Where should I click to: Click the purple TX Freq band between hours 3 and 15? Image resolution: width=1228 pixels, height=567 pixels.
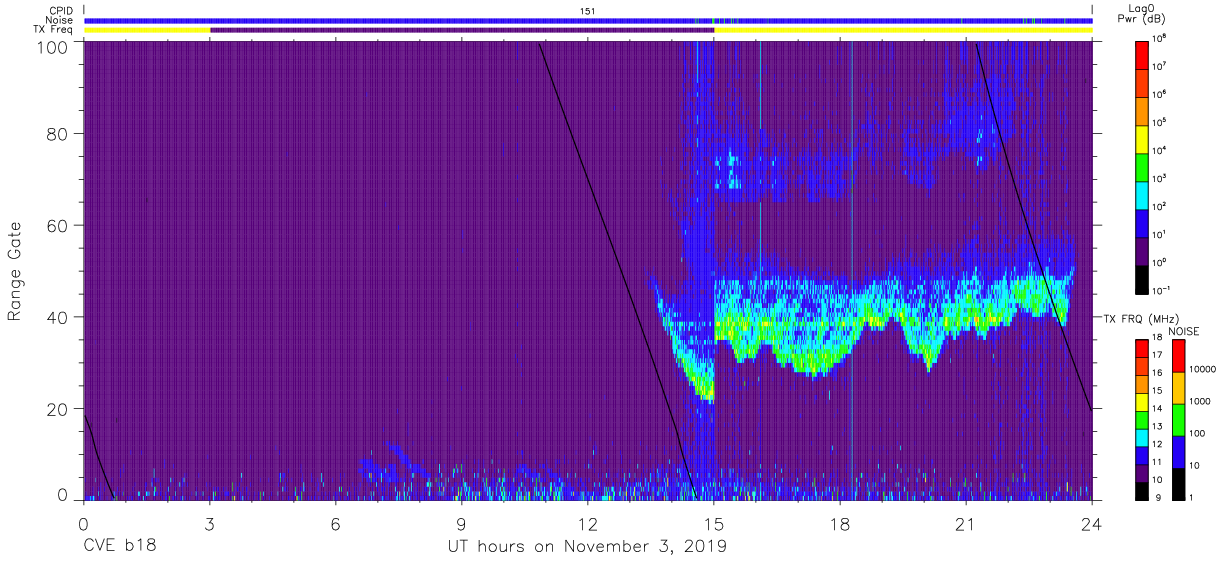(x=462, y=30)
